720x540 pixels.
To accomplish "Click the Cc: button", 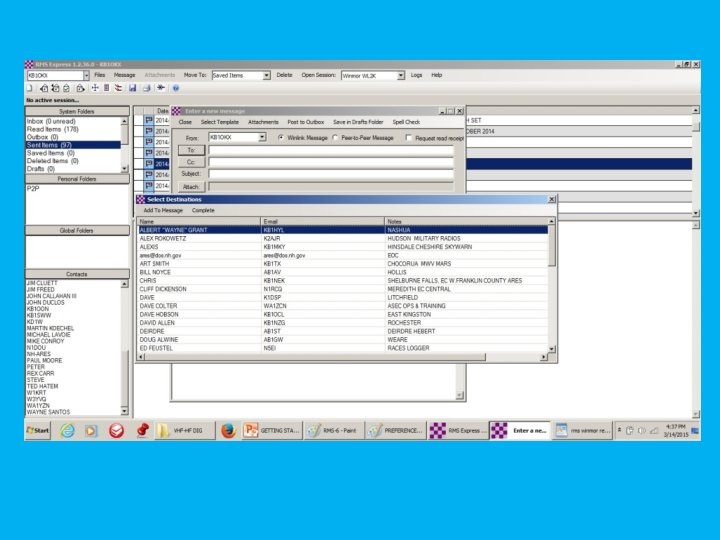I will (x=191, y=162).
